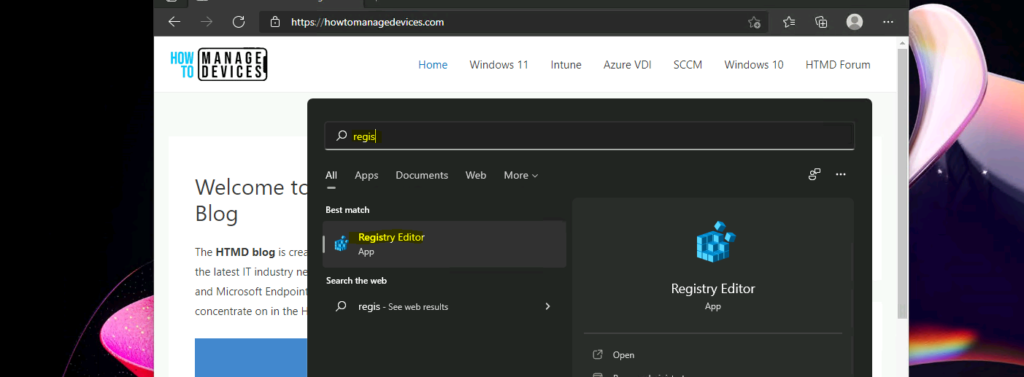The width and height of the screenshot is (1024, 377).
Task: Click the Registry Editor title in preview pane
Action: pyautogui.click(x=713, y=288)
